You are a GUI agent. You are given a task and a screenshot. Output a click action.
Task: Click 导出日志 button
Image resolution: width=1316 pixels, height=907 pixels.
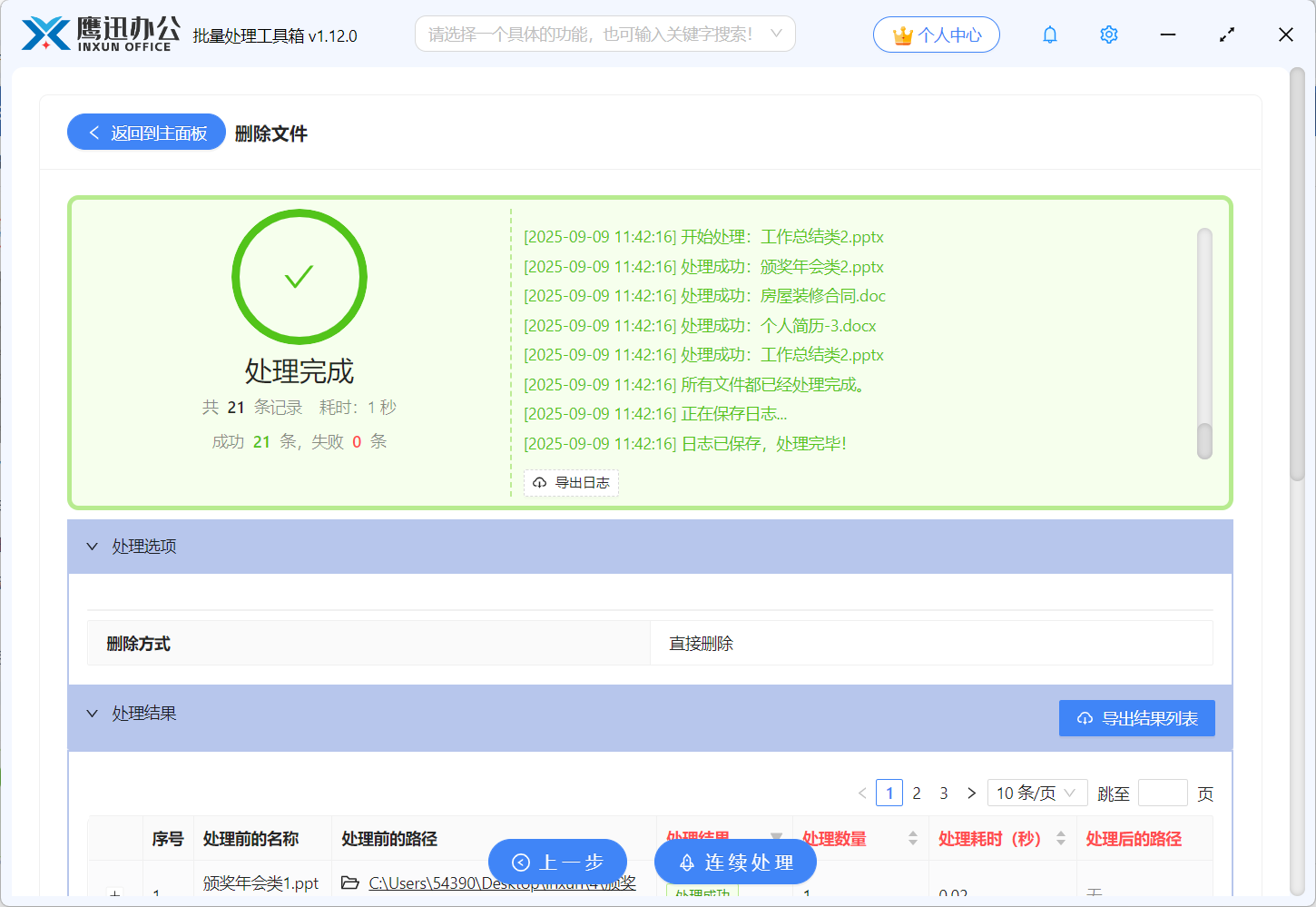pos(572,483)
